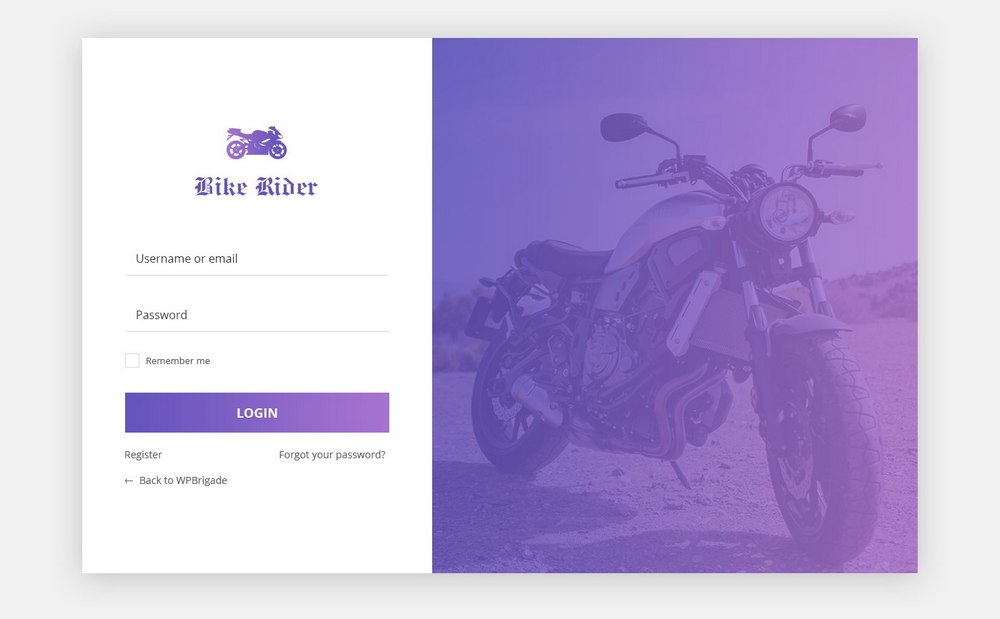Focus the Password input field
The width and height of the screenshot is (1000, 619).
[x=257, y=315]
